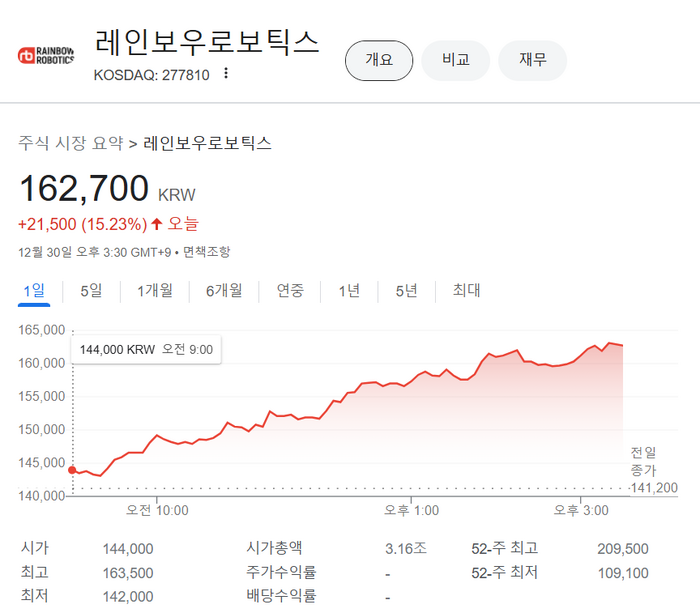
Task: Click the 162,700 current price
Action: [84, 188]
